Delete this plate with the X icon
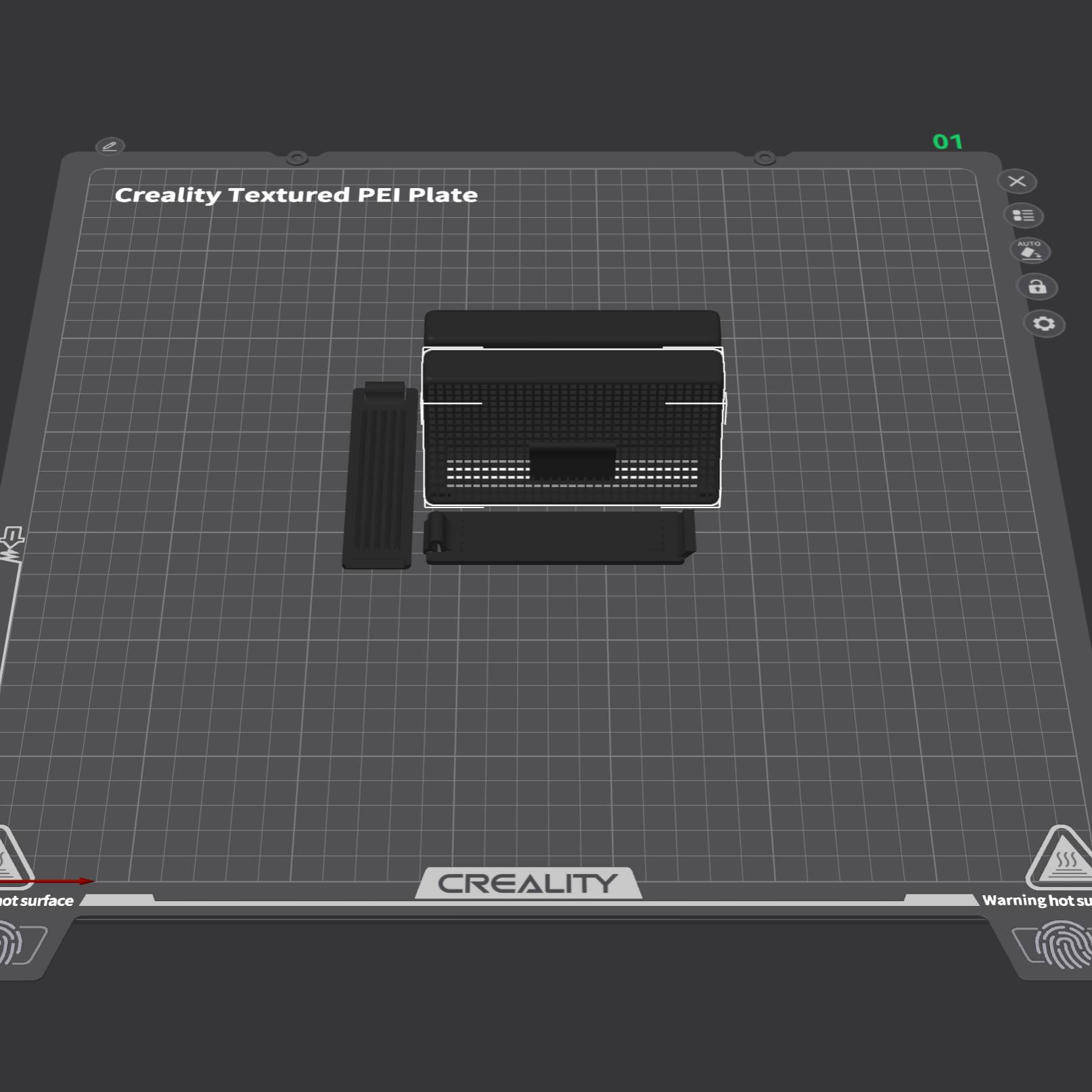Viewport: 1092px width, 1092px height. tap(1018, 181)
